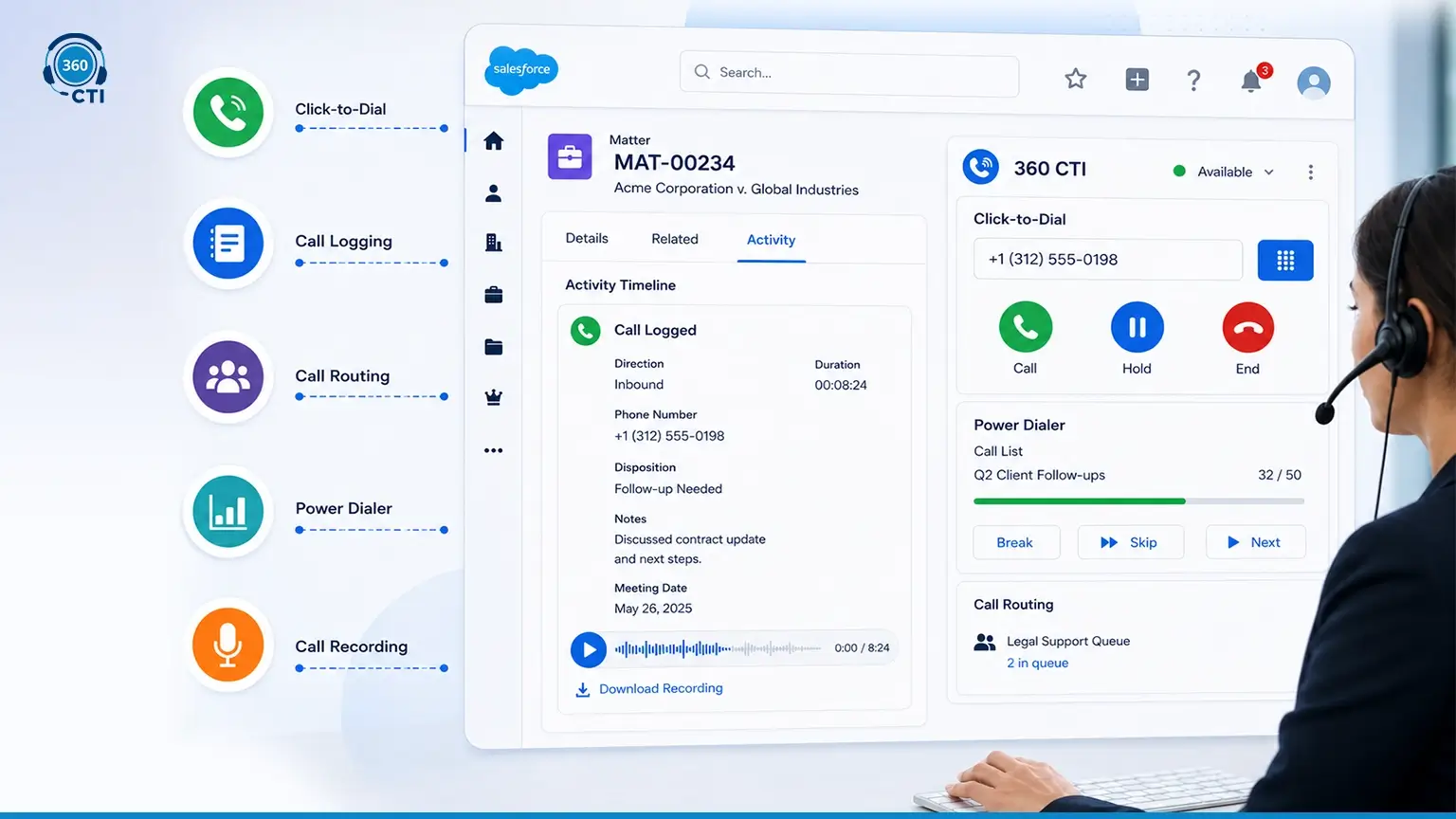1456x819 pixels.
Task: Open the folder icon in sidebar
Action: [493, 347]
